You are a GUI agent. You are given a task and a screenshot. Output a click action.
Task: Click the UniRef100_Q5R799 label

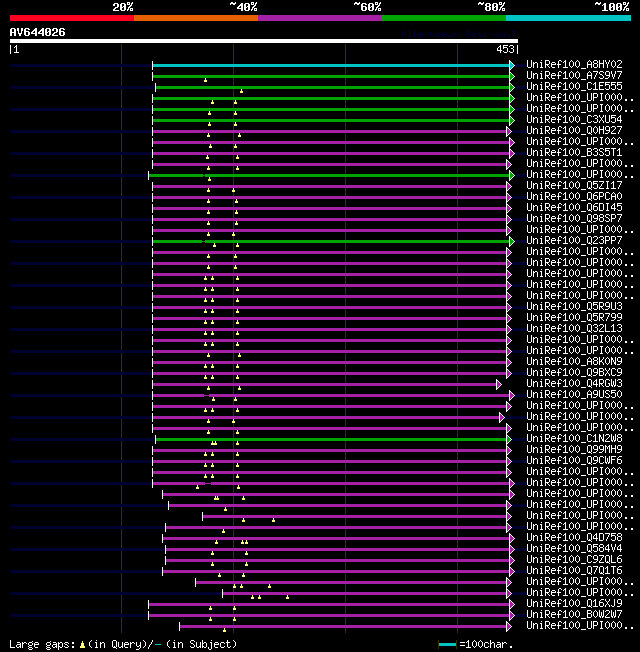574,317
